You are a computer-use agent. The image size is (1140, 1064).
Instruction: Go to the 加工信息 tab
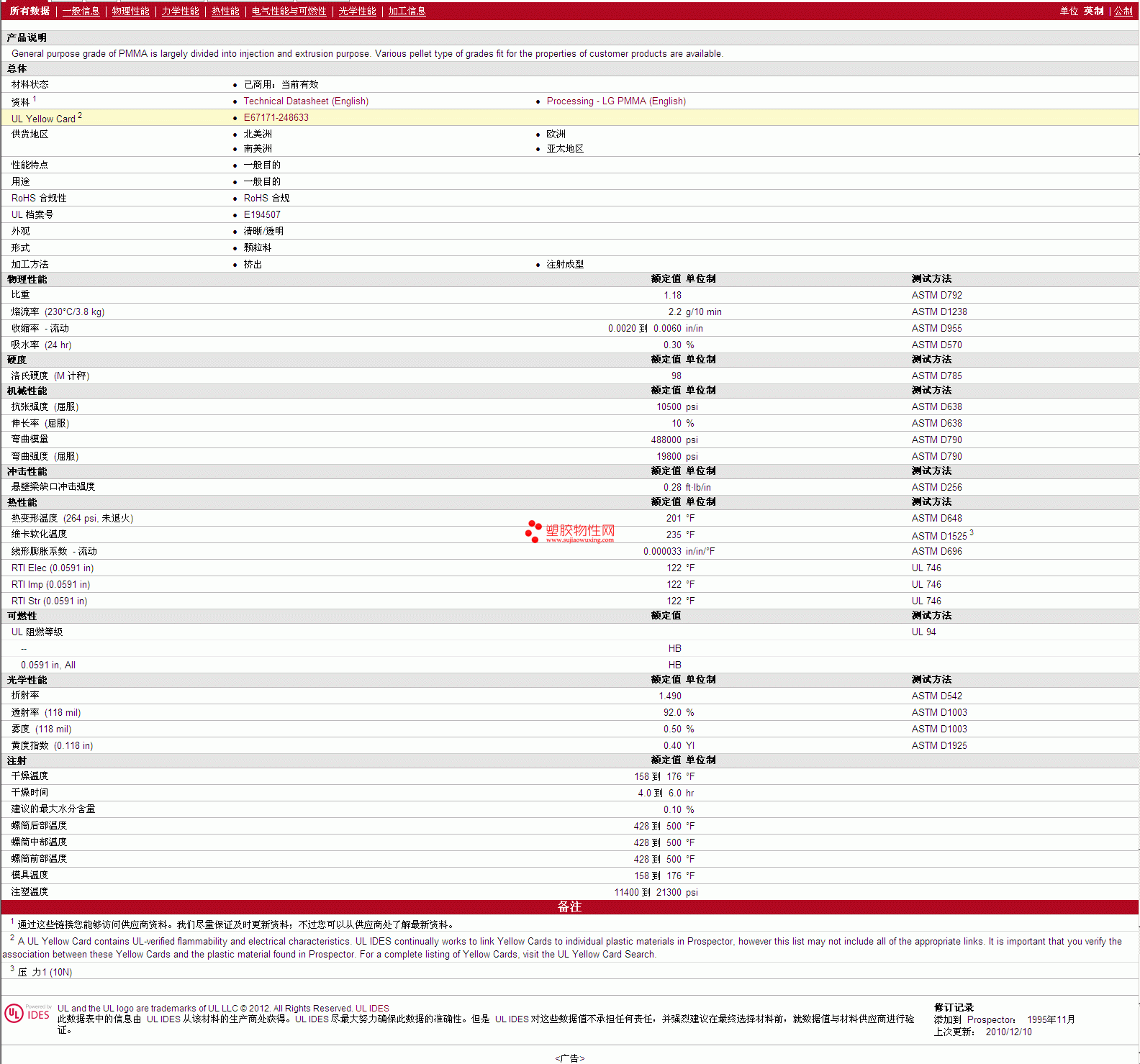pyautogui.click(x=407, y=11)
